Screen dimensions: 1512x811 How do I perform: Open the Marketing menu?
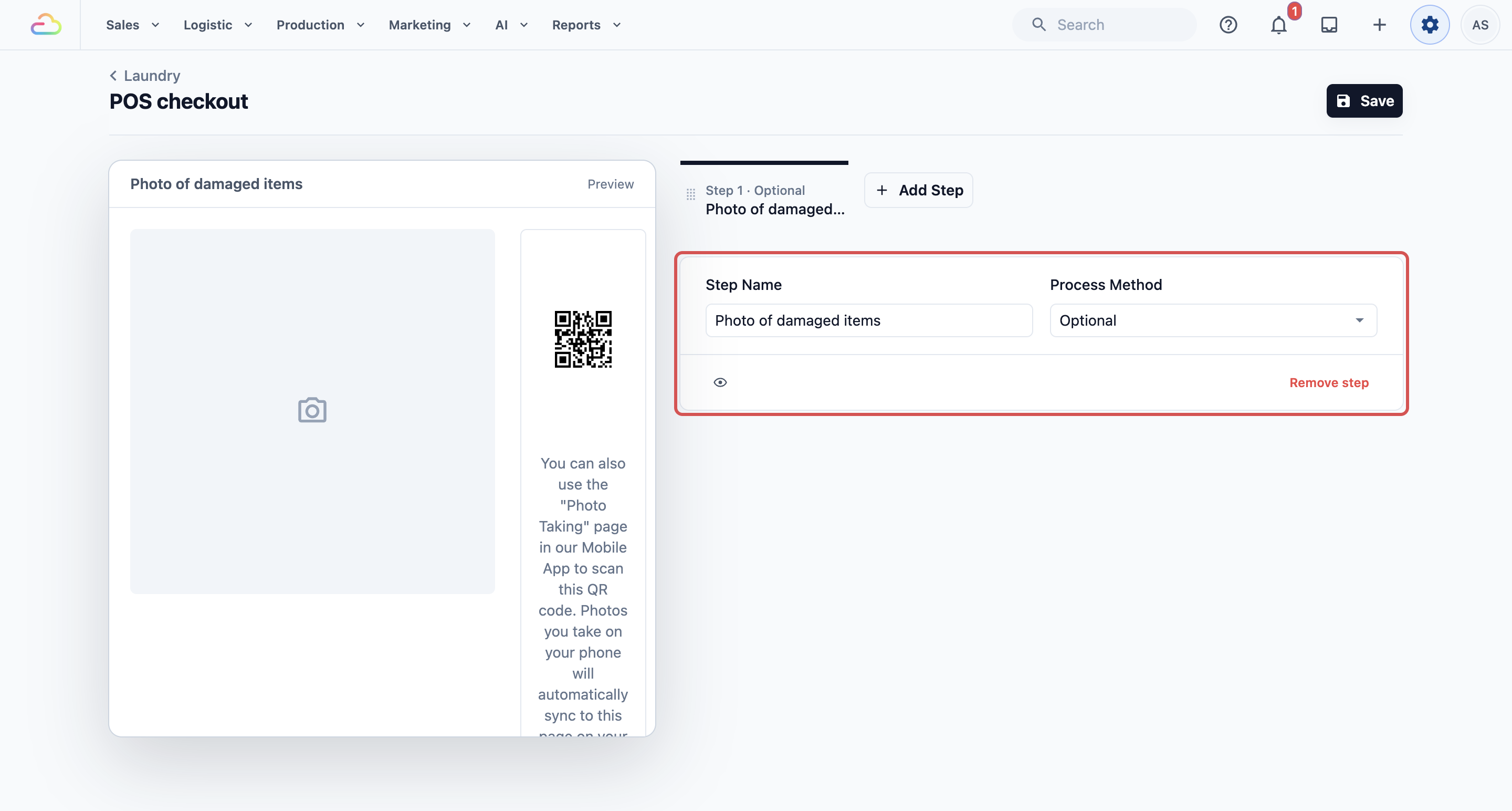pos(429,25)
